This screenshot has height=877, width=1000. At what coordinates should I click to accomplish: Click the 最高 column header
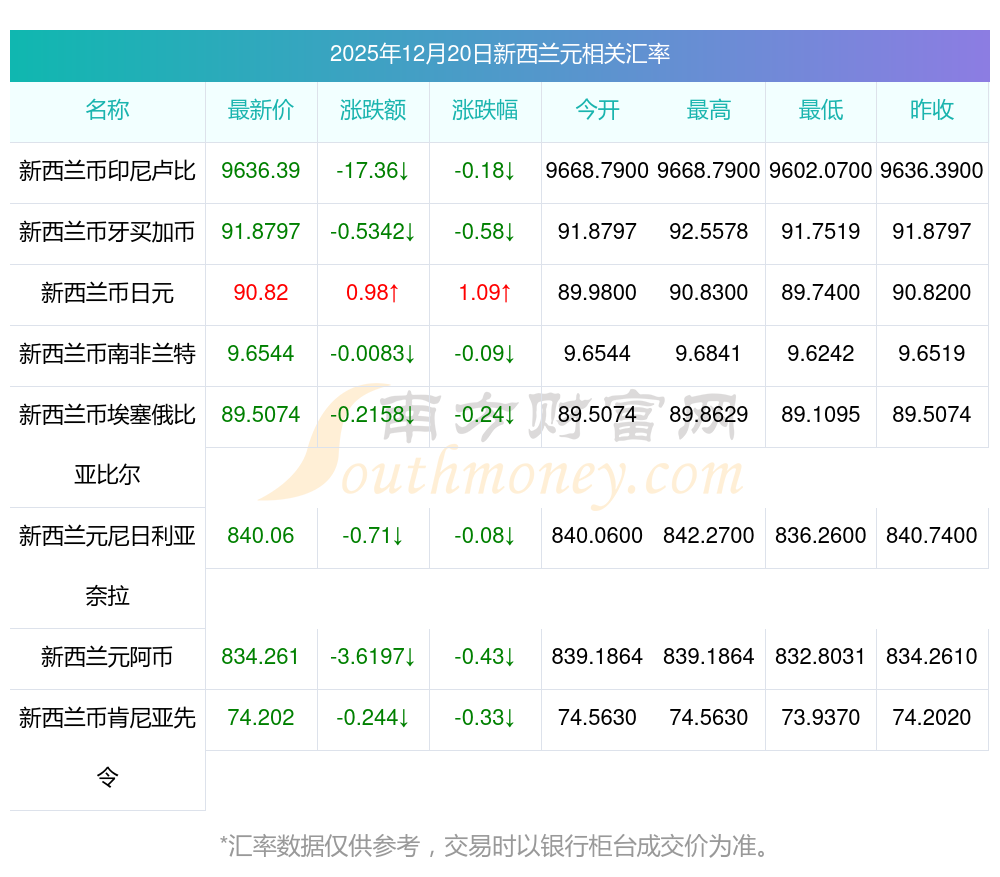click(x=709, y=111)
